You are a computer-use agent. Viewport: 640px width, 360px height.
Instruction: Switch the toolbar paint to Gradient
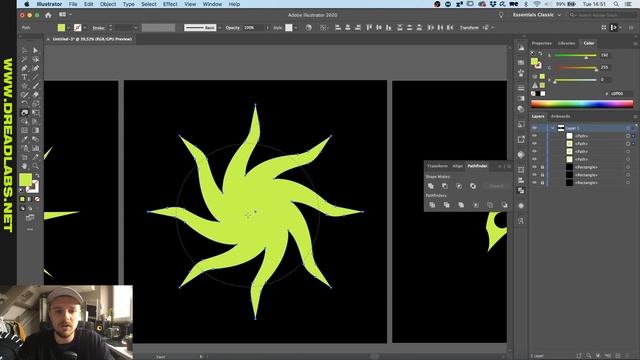[x=30, y=199]
